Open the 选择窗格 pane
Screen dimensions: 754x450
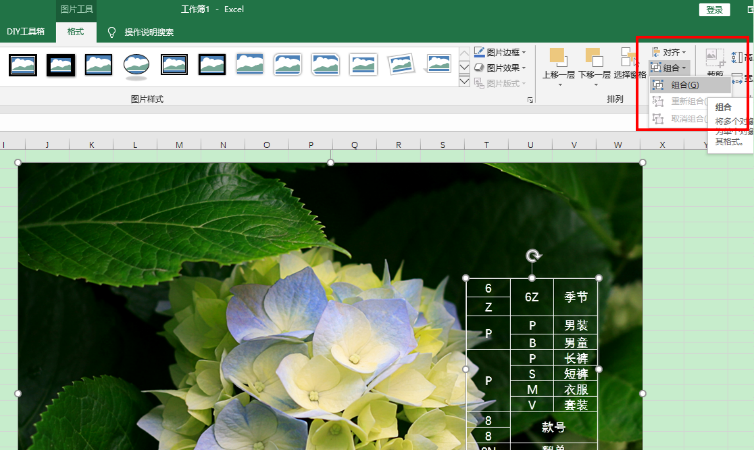coord(629,62)
